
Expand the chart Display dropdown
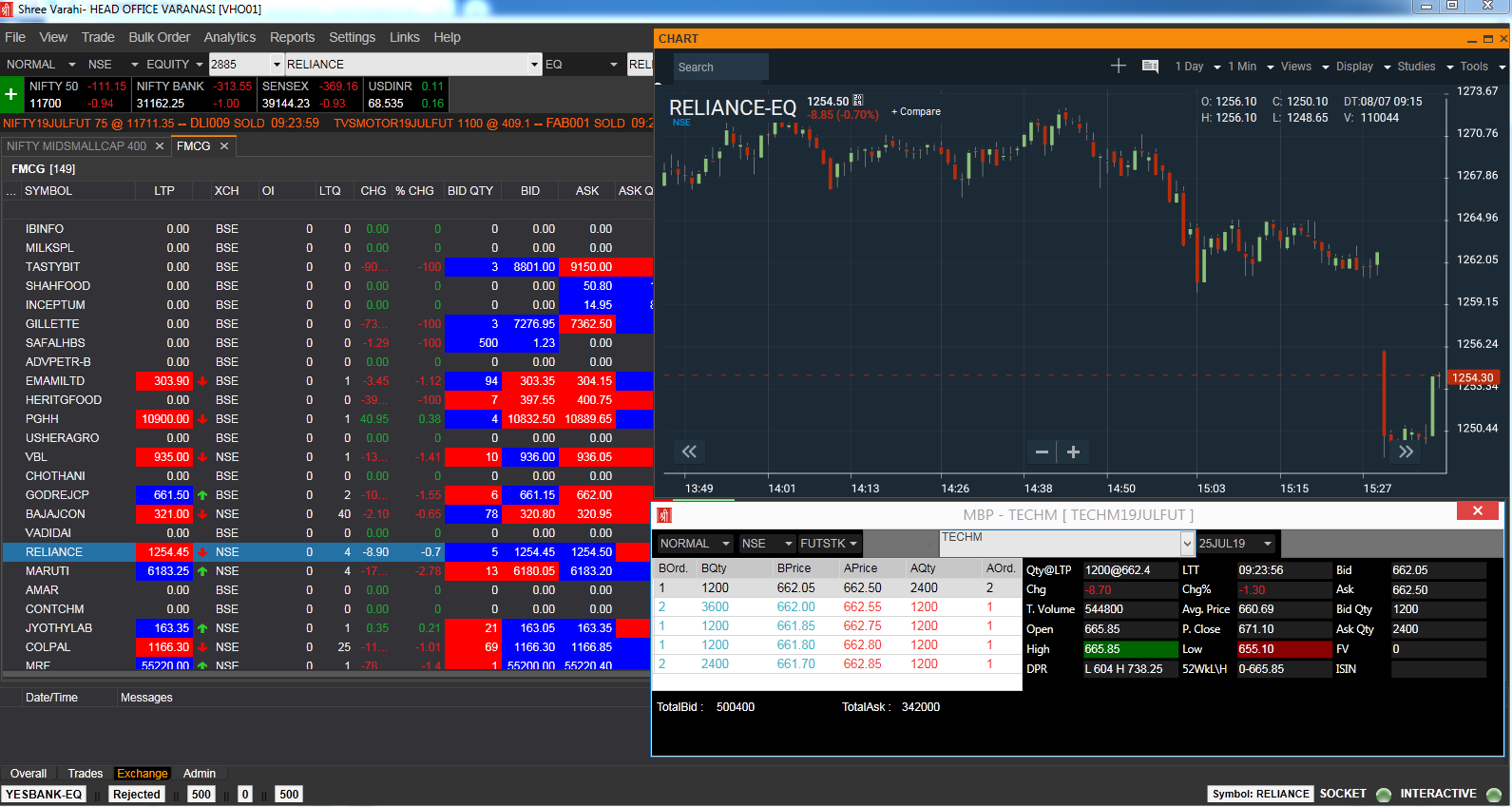pos(1364,67)
